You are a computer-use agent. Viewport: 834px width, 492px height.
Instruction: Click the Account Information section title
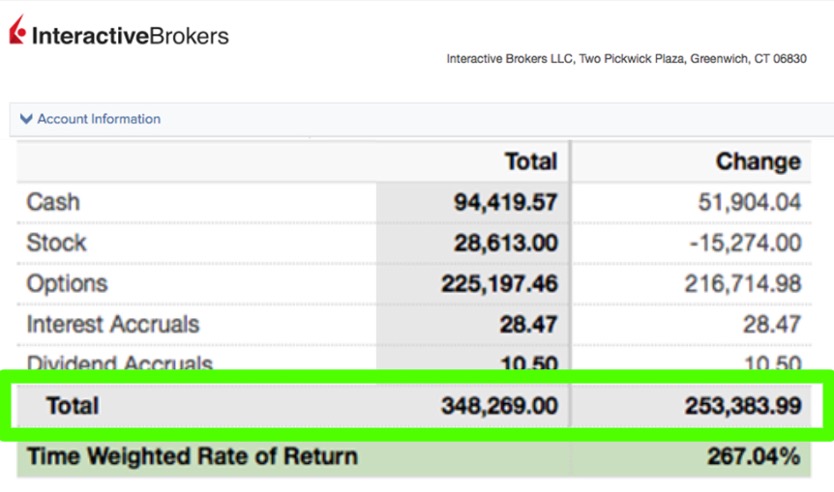click(99, 119)
